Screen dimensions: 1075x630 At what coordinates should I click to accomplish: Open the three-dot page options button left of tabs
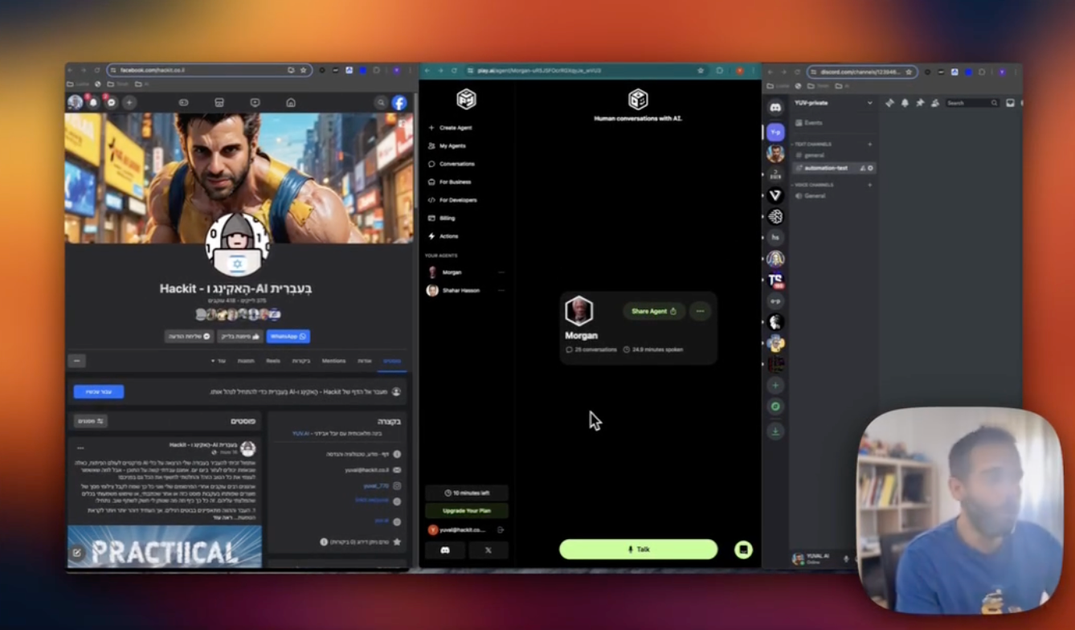pyautogui.click(x=77, y=361)
